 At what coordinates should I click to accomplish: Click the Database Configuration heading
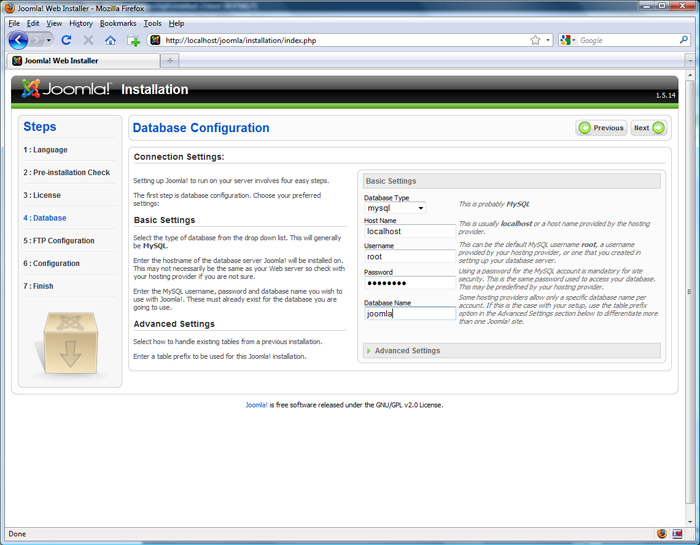(x=201, y=128)
